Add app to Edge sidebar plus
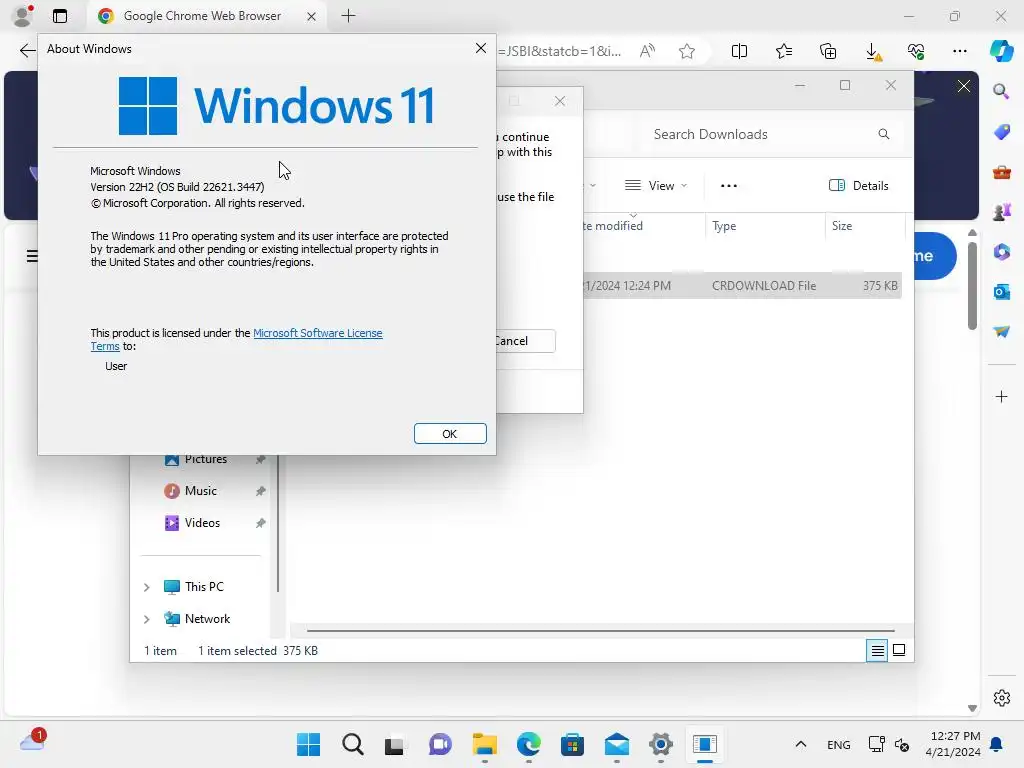1024x768 pixels. [1001, 396]
